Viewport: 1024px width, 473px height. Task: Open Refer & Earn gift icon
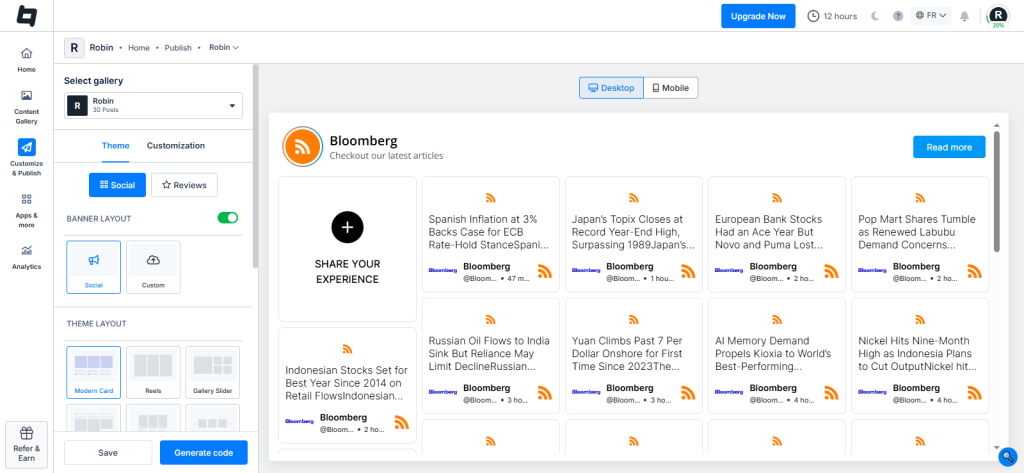26,444
